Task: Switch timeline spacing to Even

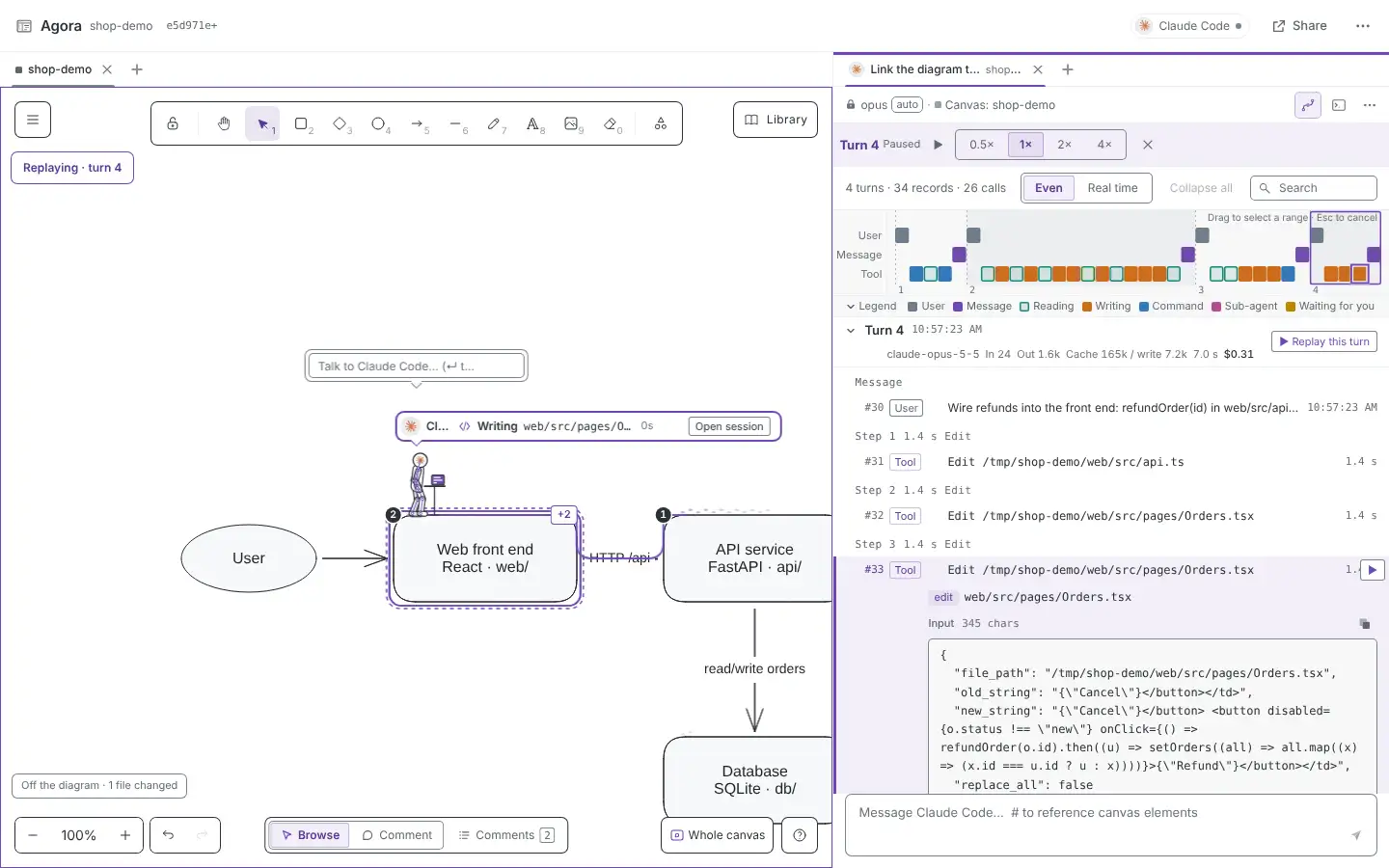Action: coord(1049,188)
